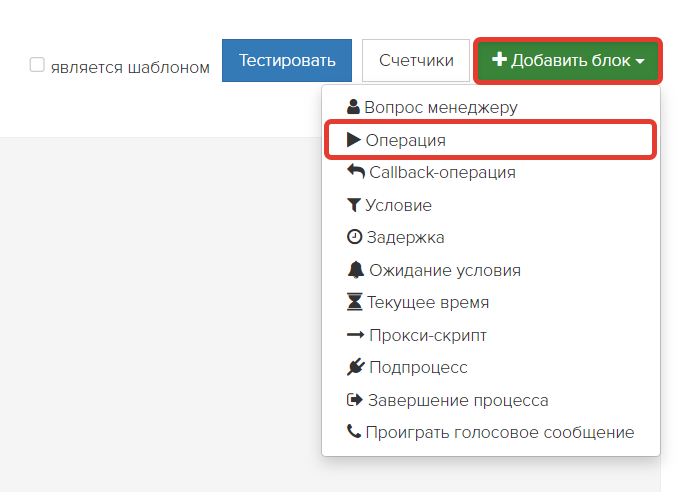Click the person icon beside Вопрос менеджеру
Screen dimensions: 690x492
pyautogui.click(x=353, y=107)
